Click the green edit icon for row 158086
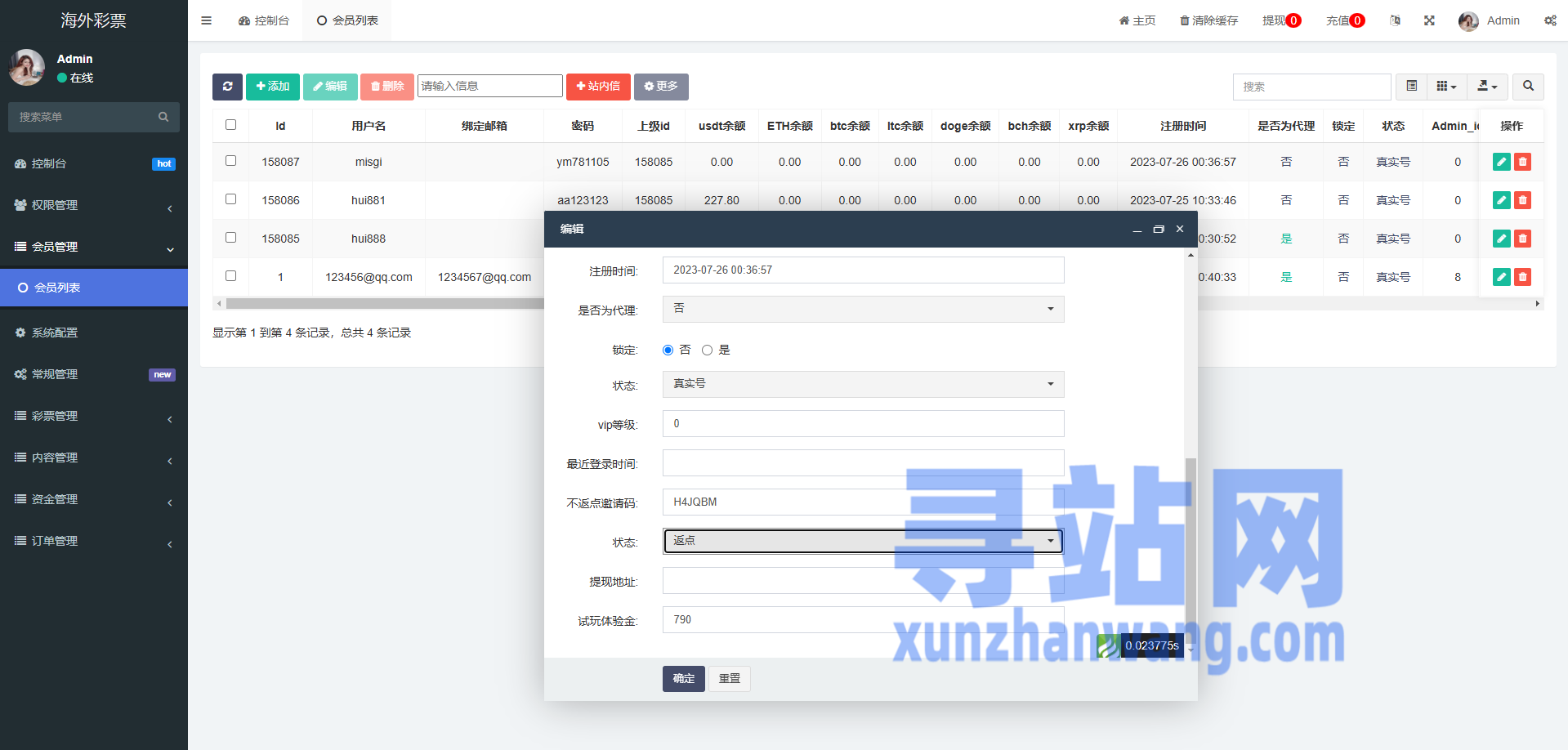1568x750 pixels. (x=1502, y=200)
